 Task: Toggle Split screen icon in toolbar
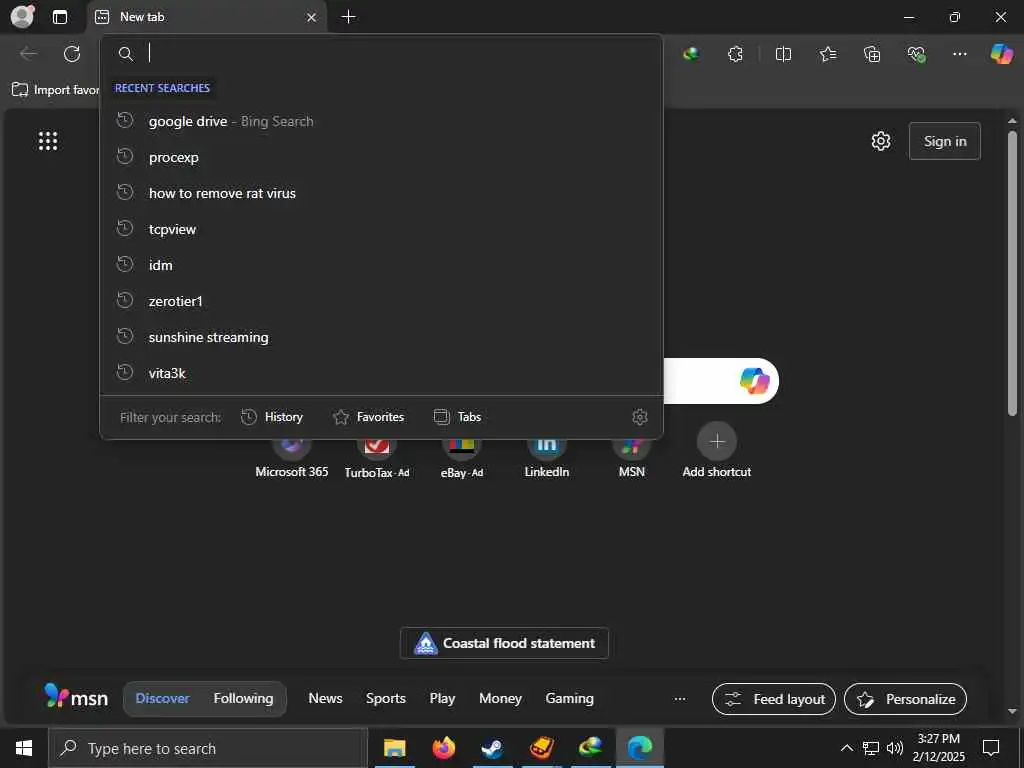point(783,54)
